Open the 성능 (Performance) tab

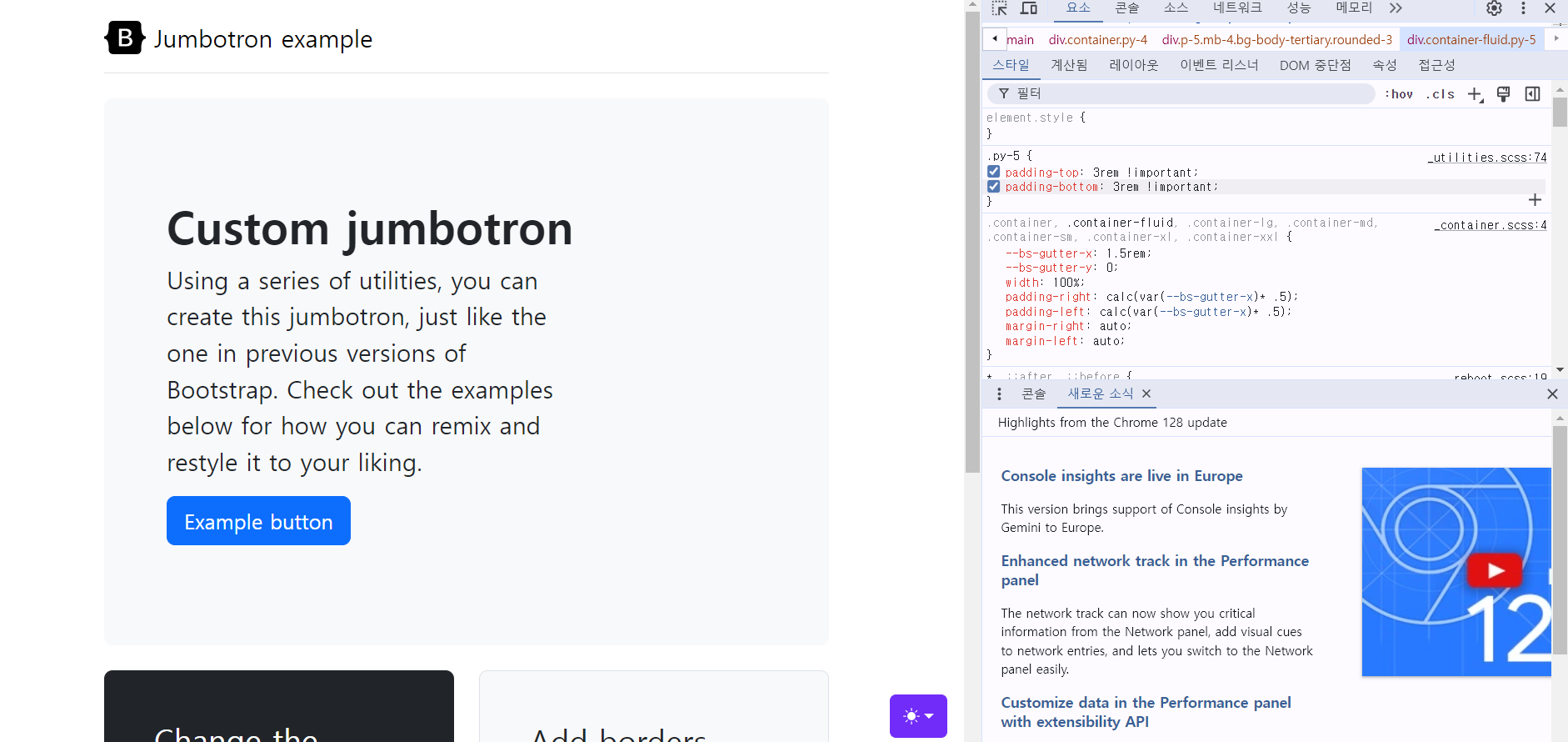[x=1299, y=8]
